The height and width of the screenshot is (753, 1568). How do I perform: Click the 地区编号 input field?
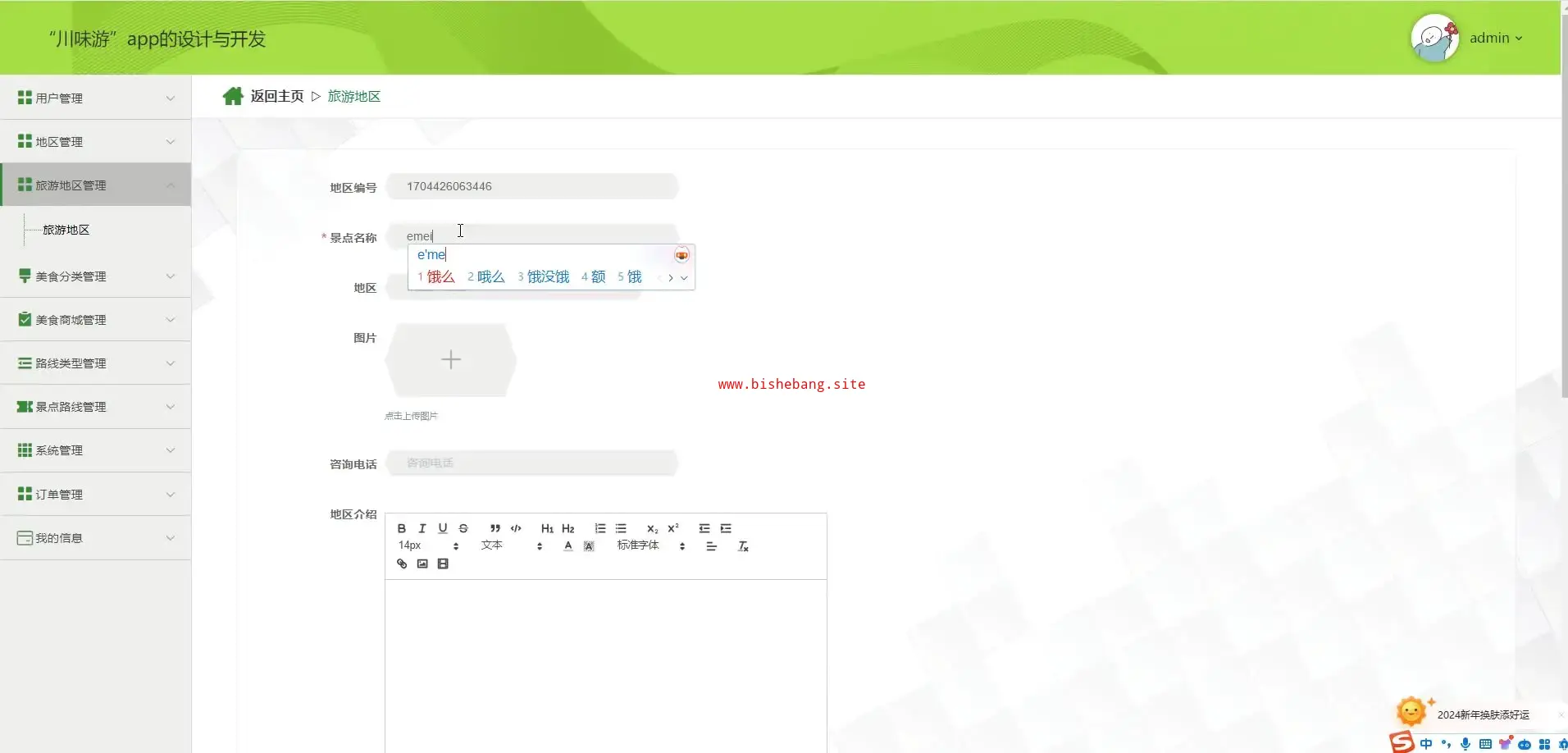tap(532, 186)
